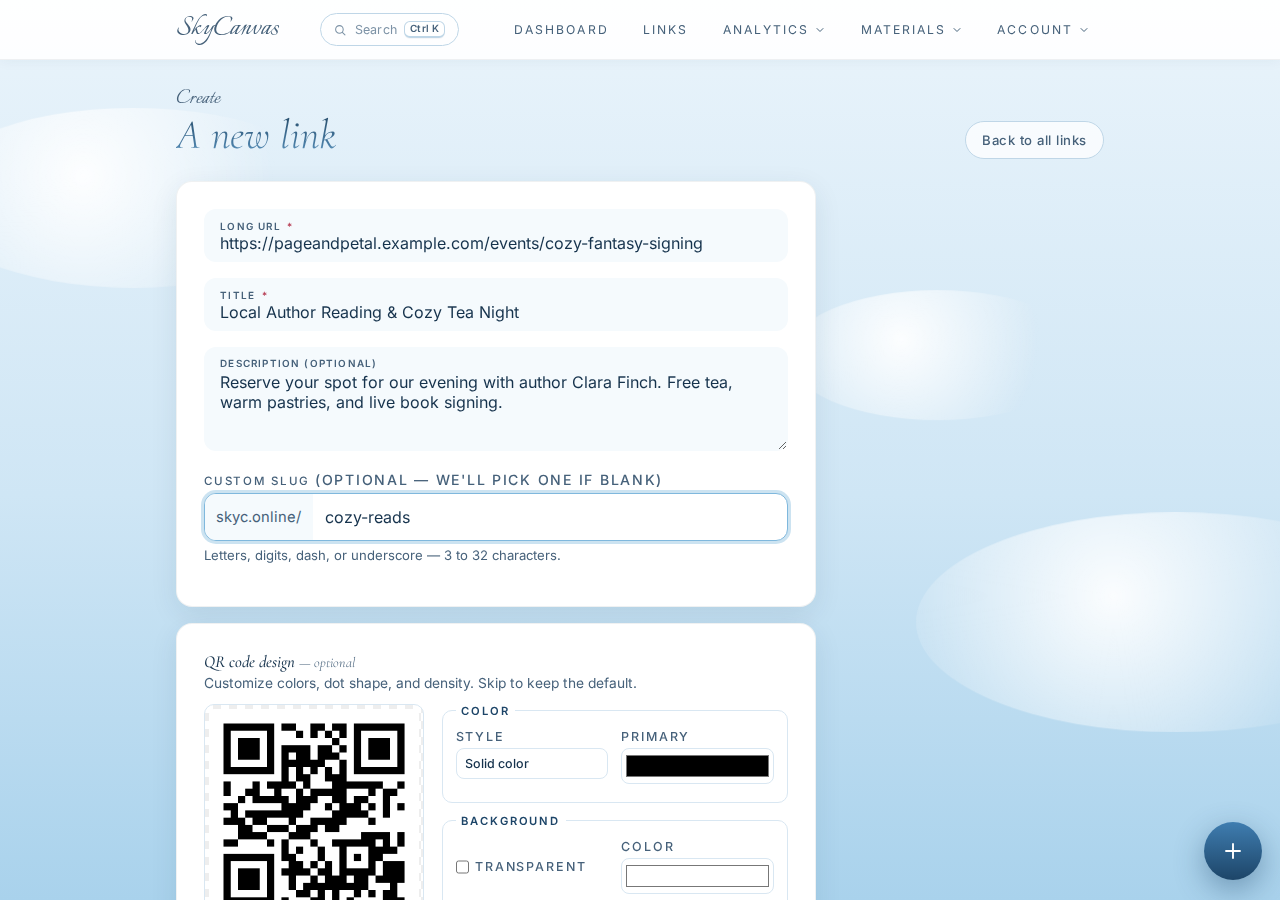Open the Dashboard page
Screen dimensions: 1280x900
[x=561, y=30]
